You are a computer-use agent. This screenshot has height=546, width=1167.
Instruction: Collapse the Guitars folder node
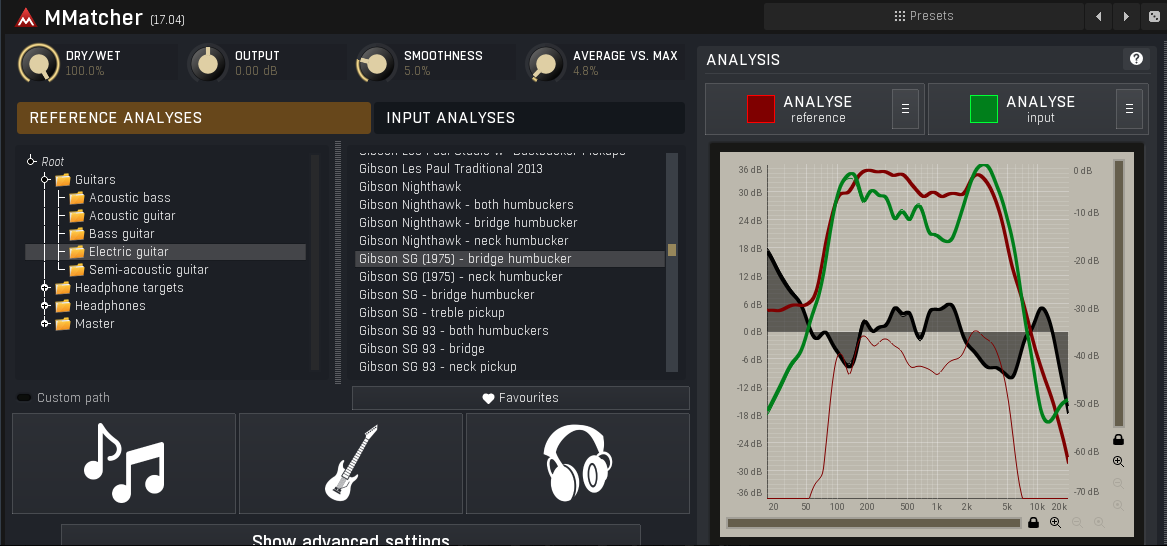(x=45, y=179)
